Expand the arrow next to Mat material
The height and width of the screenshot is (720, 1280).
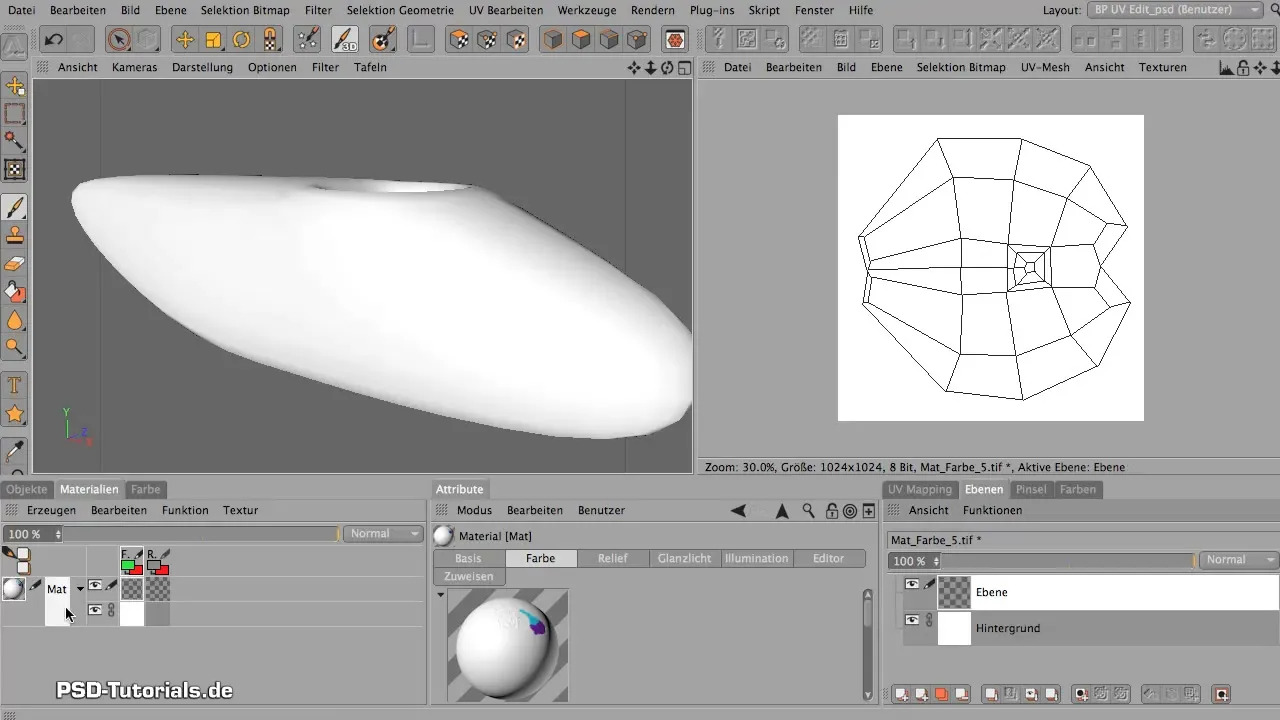[80, 589]
